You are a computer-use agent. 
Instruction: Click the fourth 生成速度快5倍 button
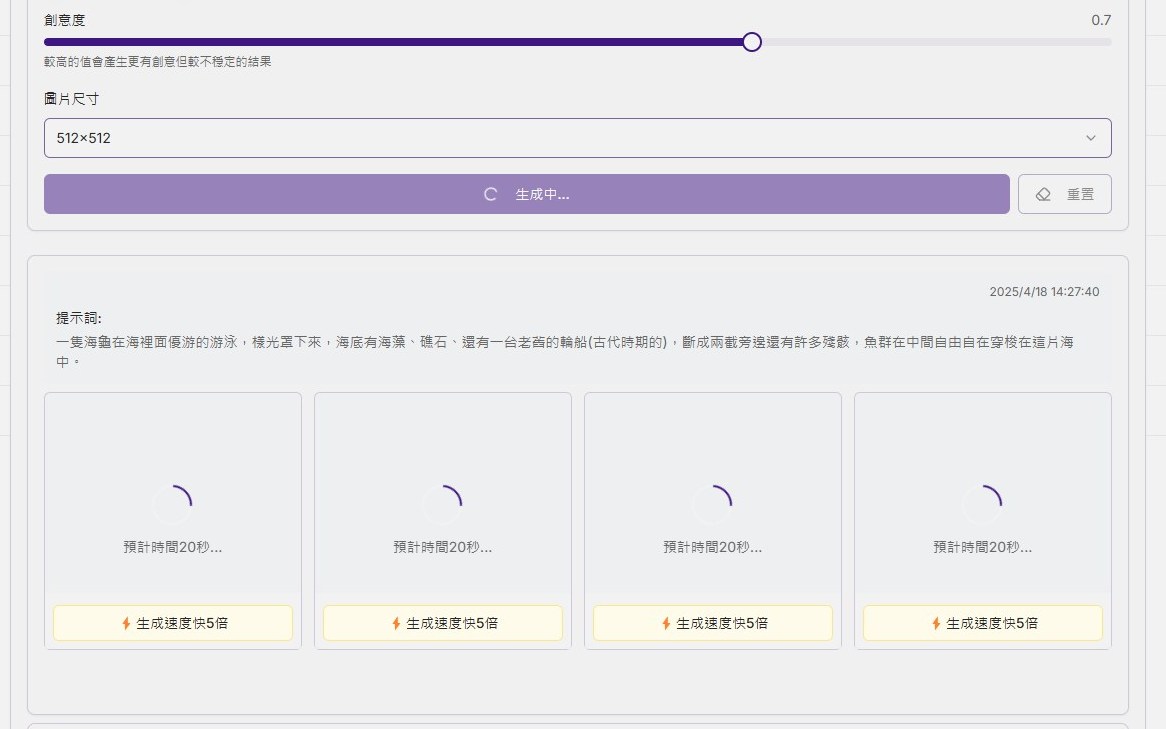tap(982, 623)
